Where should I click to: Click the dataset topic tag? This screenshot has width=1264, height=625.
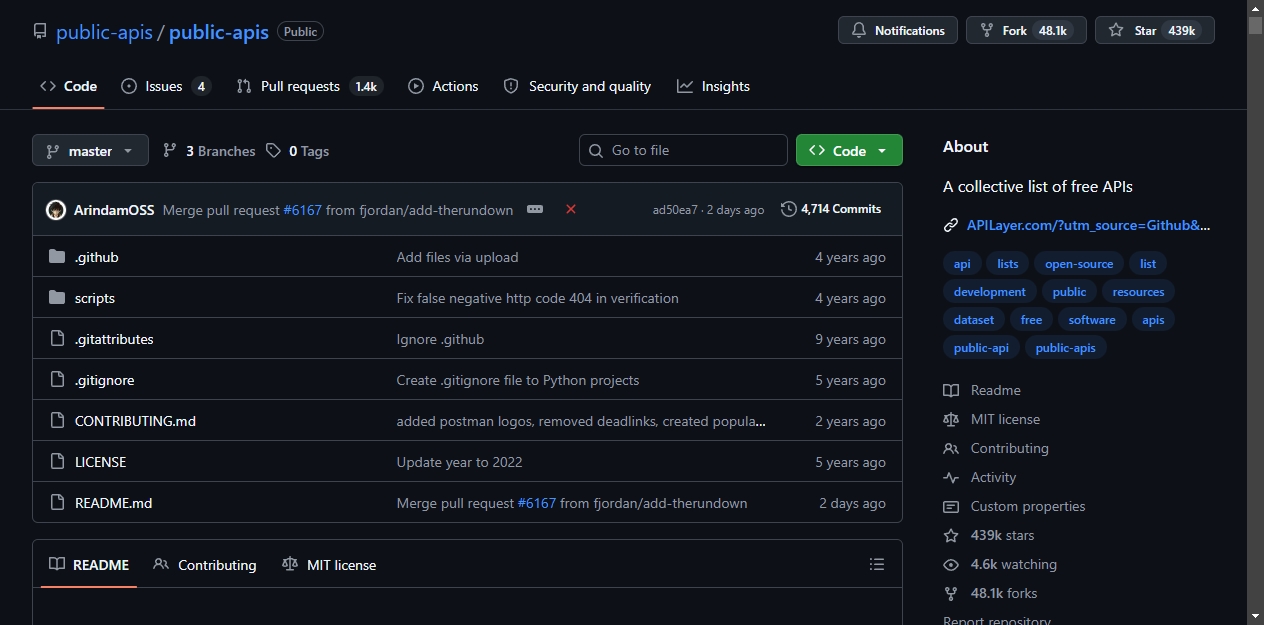tap(974, 320)
